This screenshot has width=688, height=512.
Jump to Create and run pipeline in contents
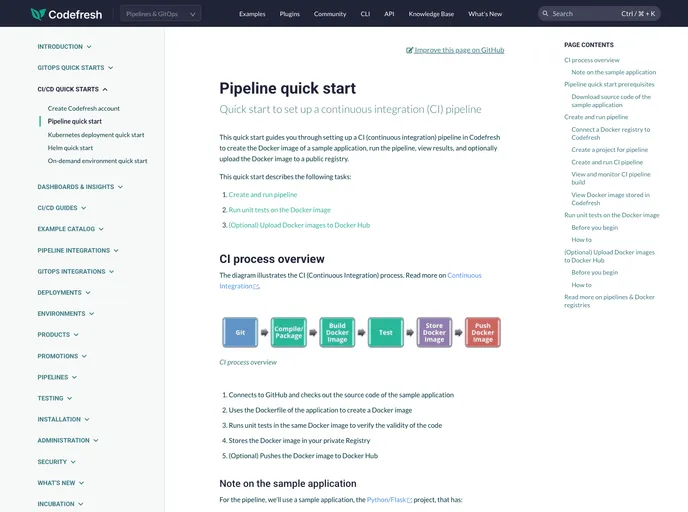click(596, 117)
